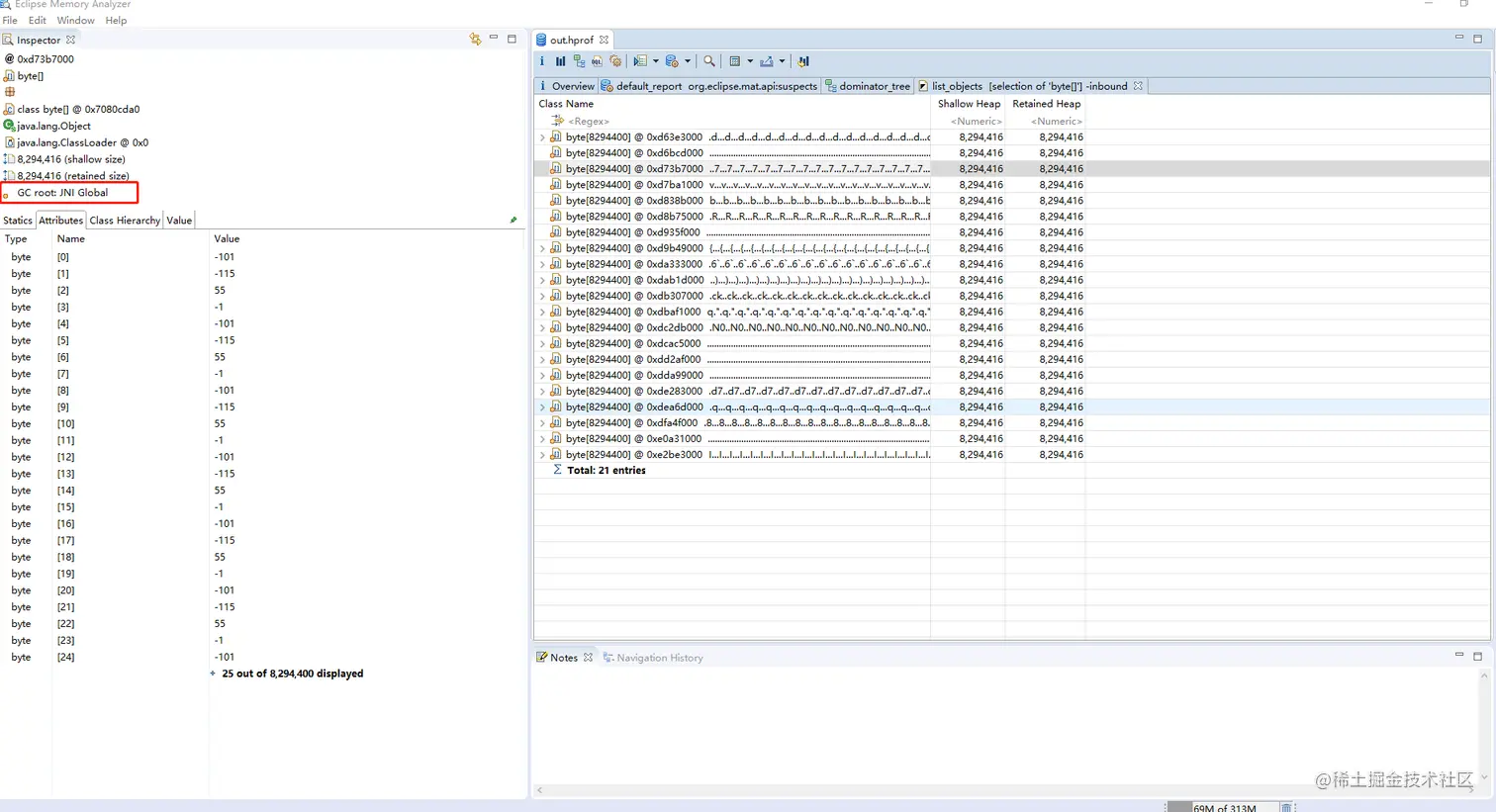Open the Query Browser icon
Image resolution: width=1496 pixels, height=812 pixels.
[672, 61]
